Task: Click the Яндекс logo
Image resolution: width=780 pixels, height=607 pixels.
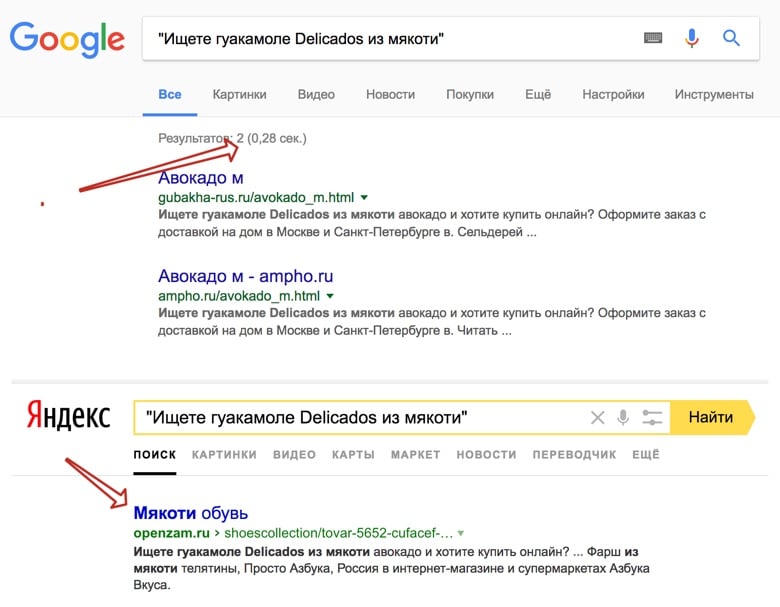Action: [68, 416]
